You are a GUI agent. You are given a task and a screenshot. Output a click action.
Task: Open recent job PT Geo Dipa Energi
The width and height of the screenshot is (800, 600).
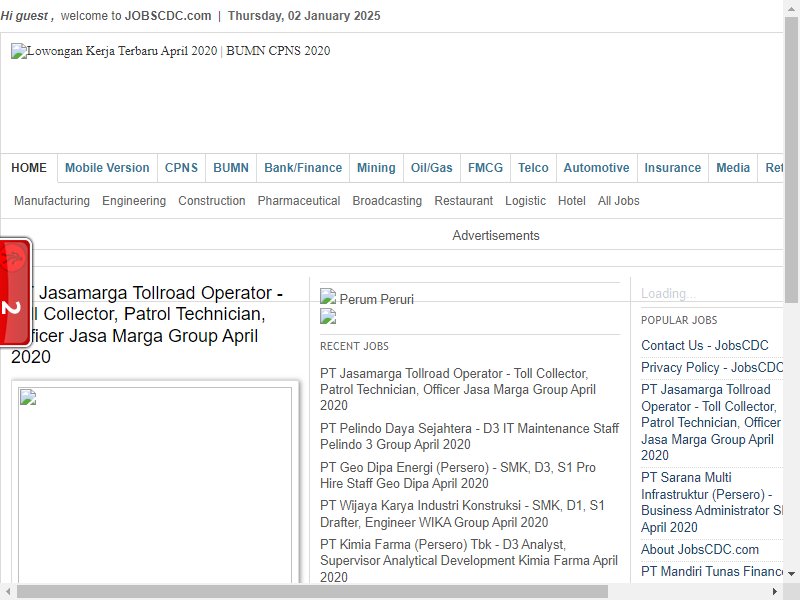point(458,475)
